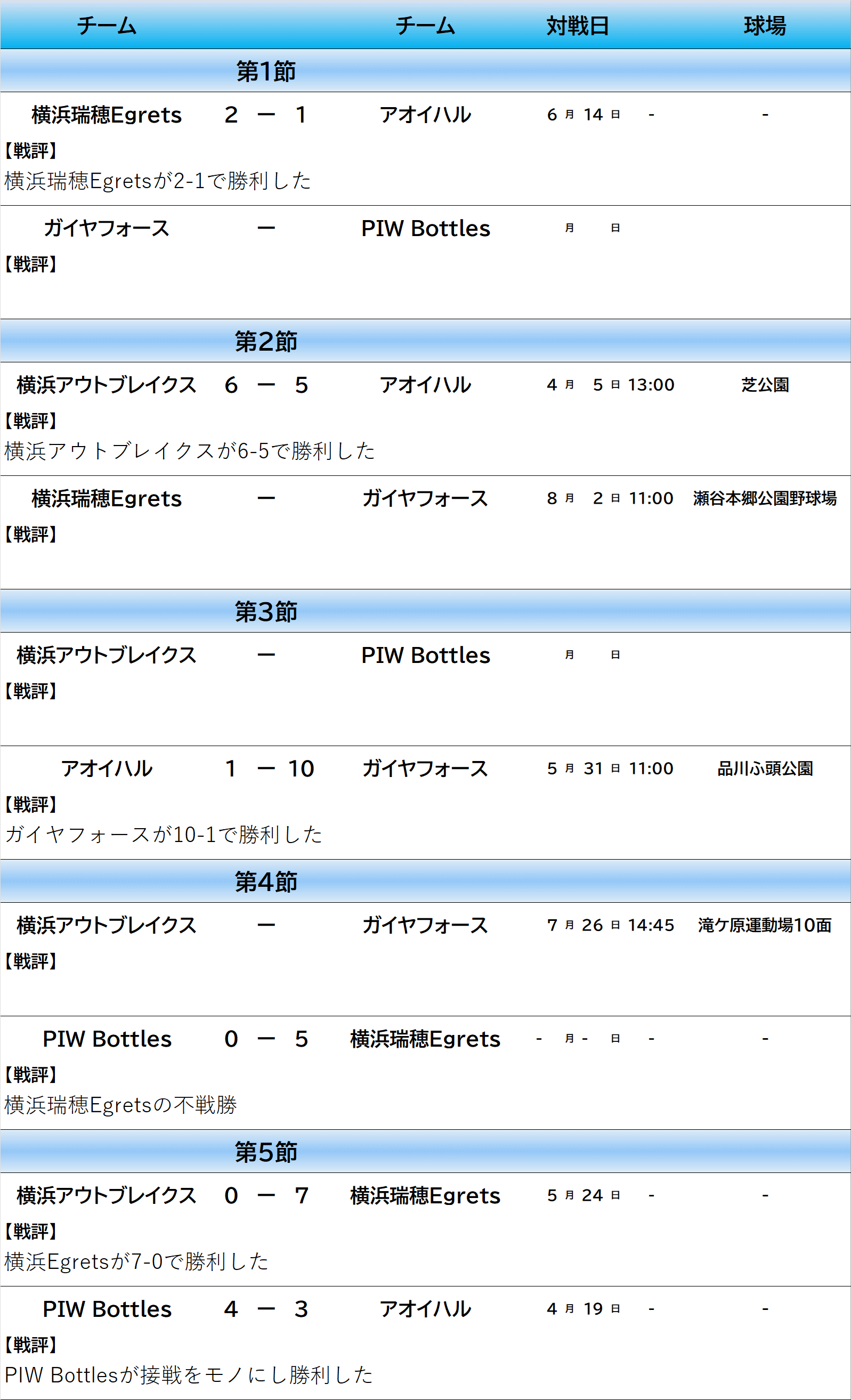
Task: Select score 10 for ガイヤフォース in 第3節
Action: tap(301, 768)
